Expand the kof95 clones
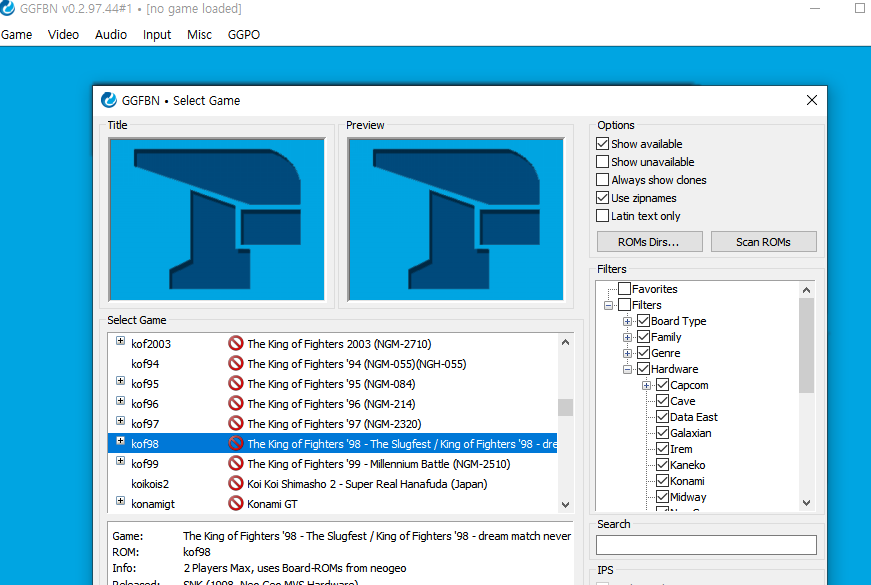871x585 pixels. [x=120, y=381]
